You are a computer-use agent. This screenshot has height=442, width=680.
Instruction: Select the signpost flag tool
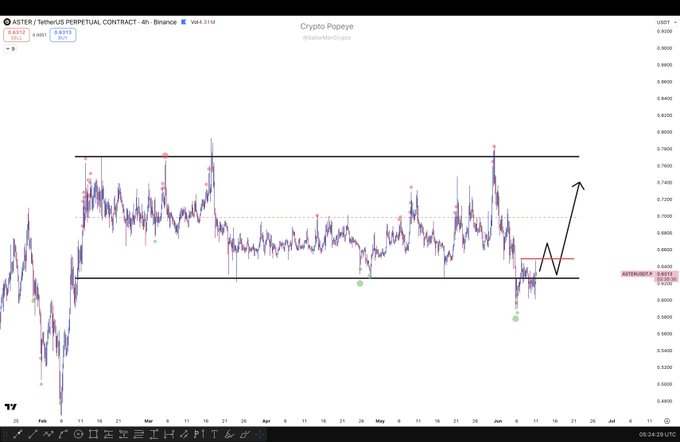click(199, 434)
